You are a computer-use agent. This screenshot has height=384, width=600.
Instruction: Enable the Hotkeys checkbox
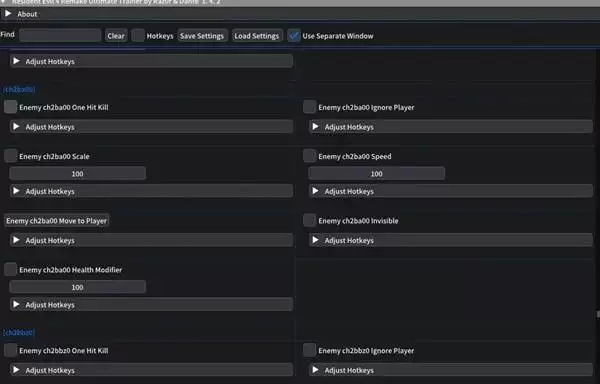[x=138, y=36]
